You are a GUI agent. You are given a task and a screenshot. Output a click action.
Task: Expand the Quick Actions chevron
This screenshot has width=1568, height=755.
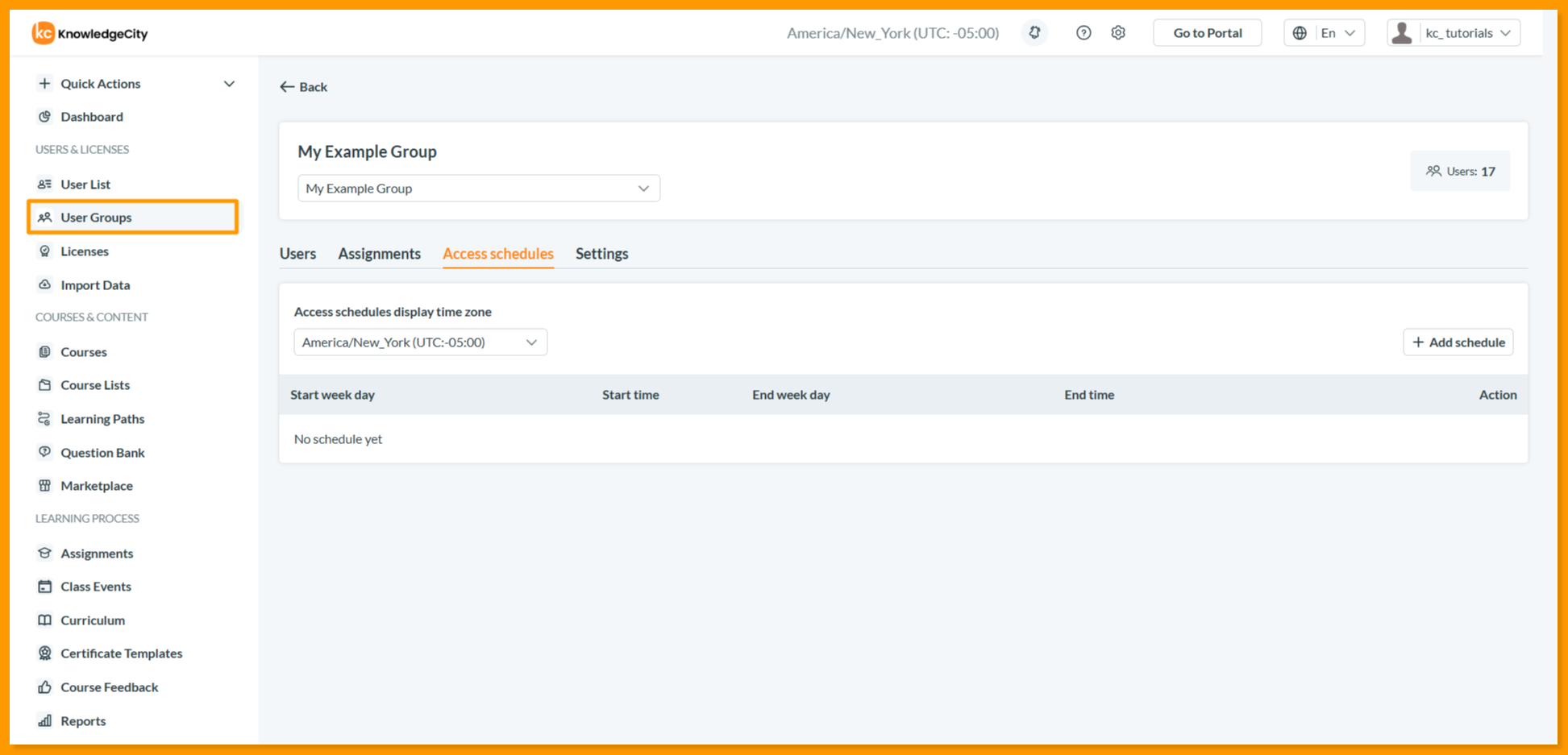click(x=229, y=84)
